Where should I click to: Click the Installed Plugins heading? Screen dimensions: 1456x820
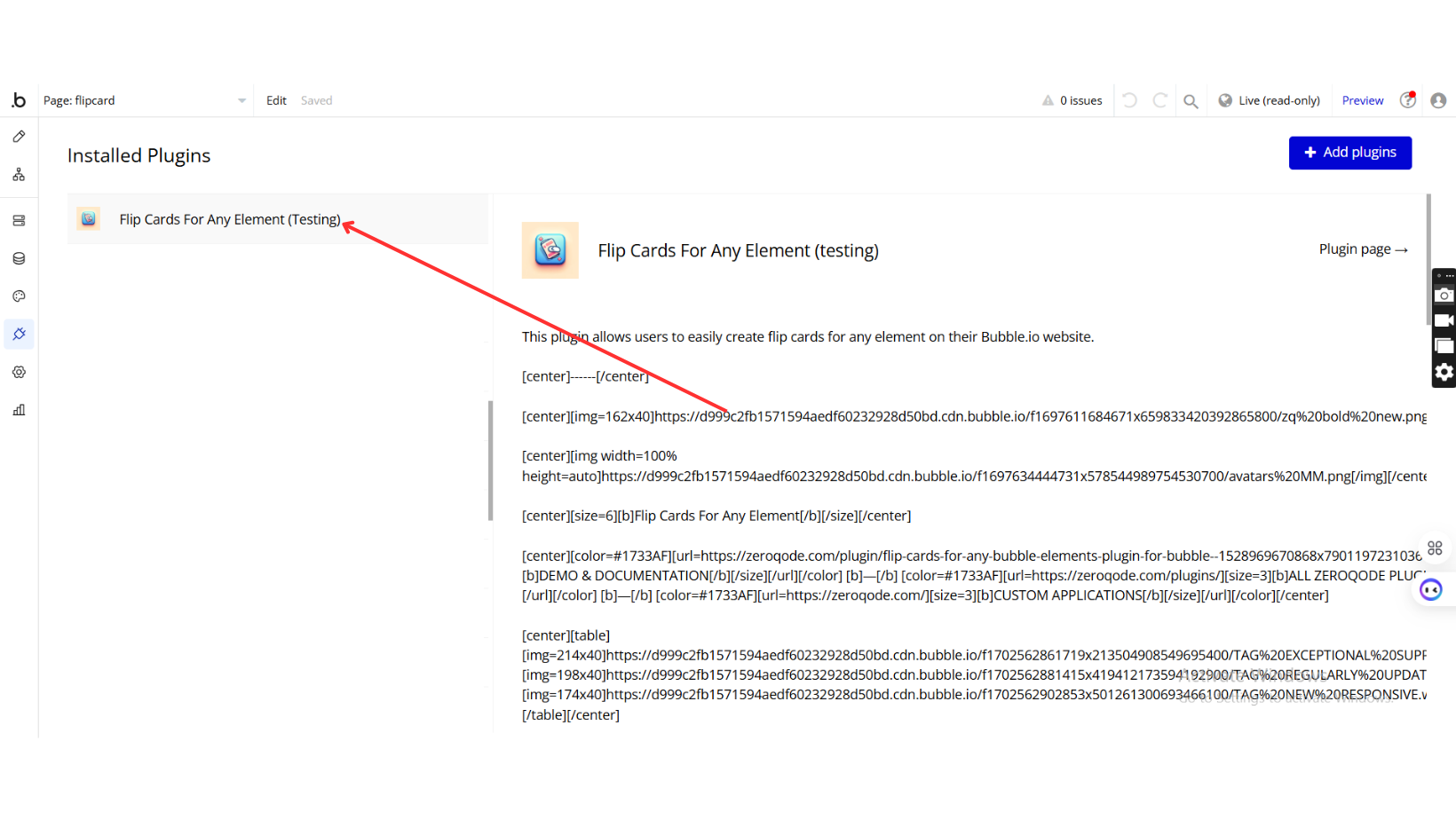139,155
